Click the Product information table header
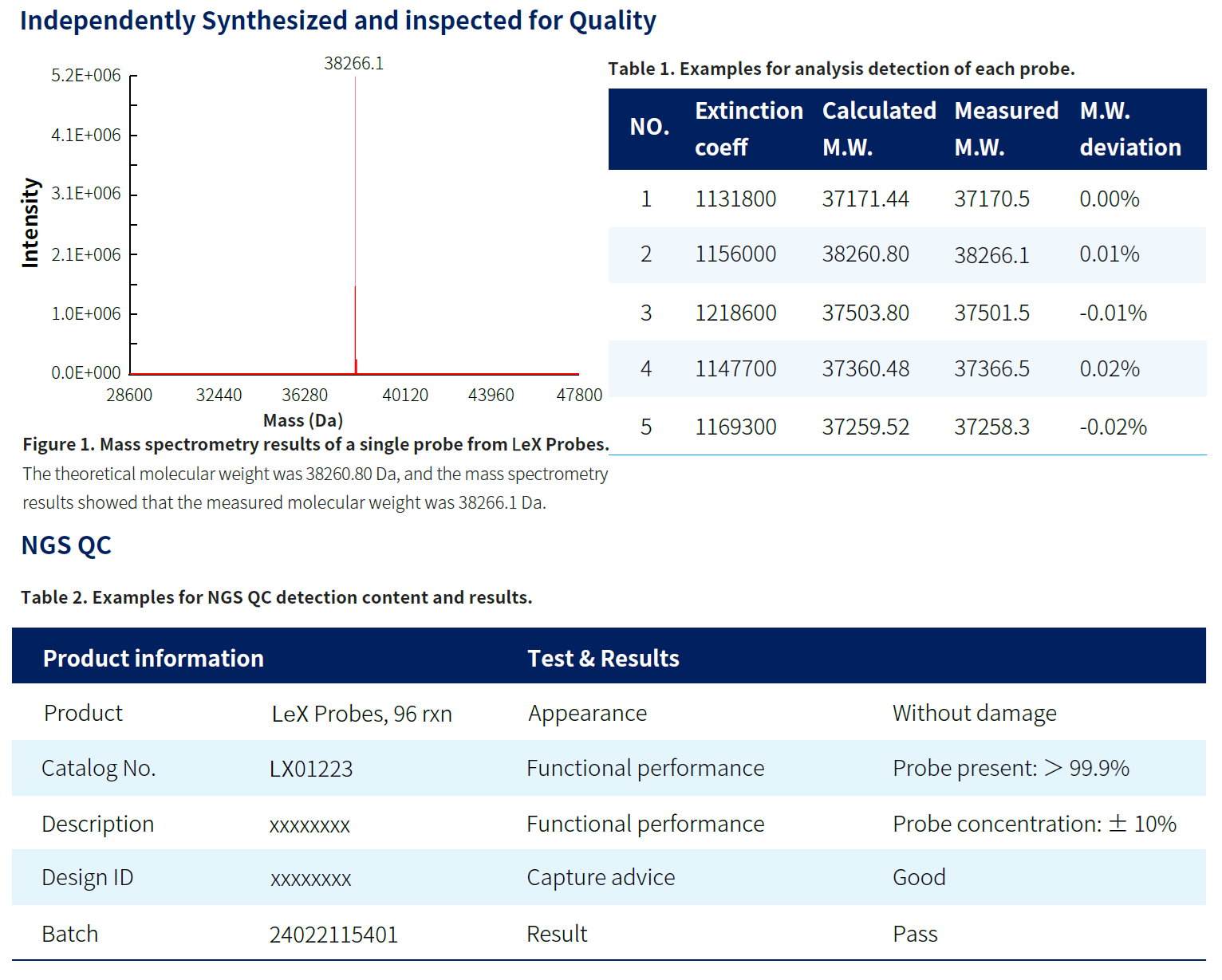1222x980 pixels. 153,659
